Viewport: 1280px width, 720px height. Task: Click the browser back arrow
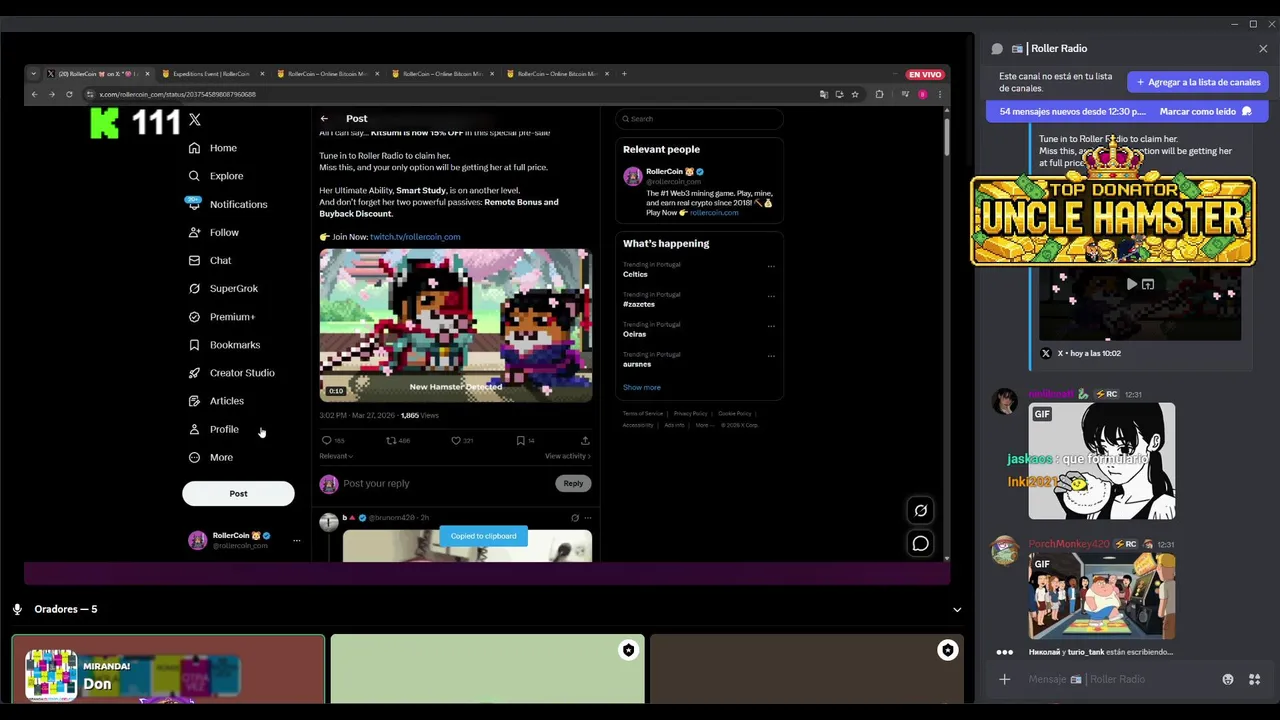point(34,94)
